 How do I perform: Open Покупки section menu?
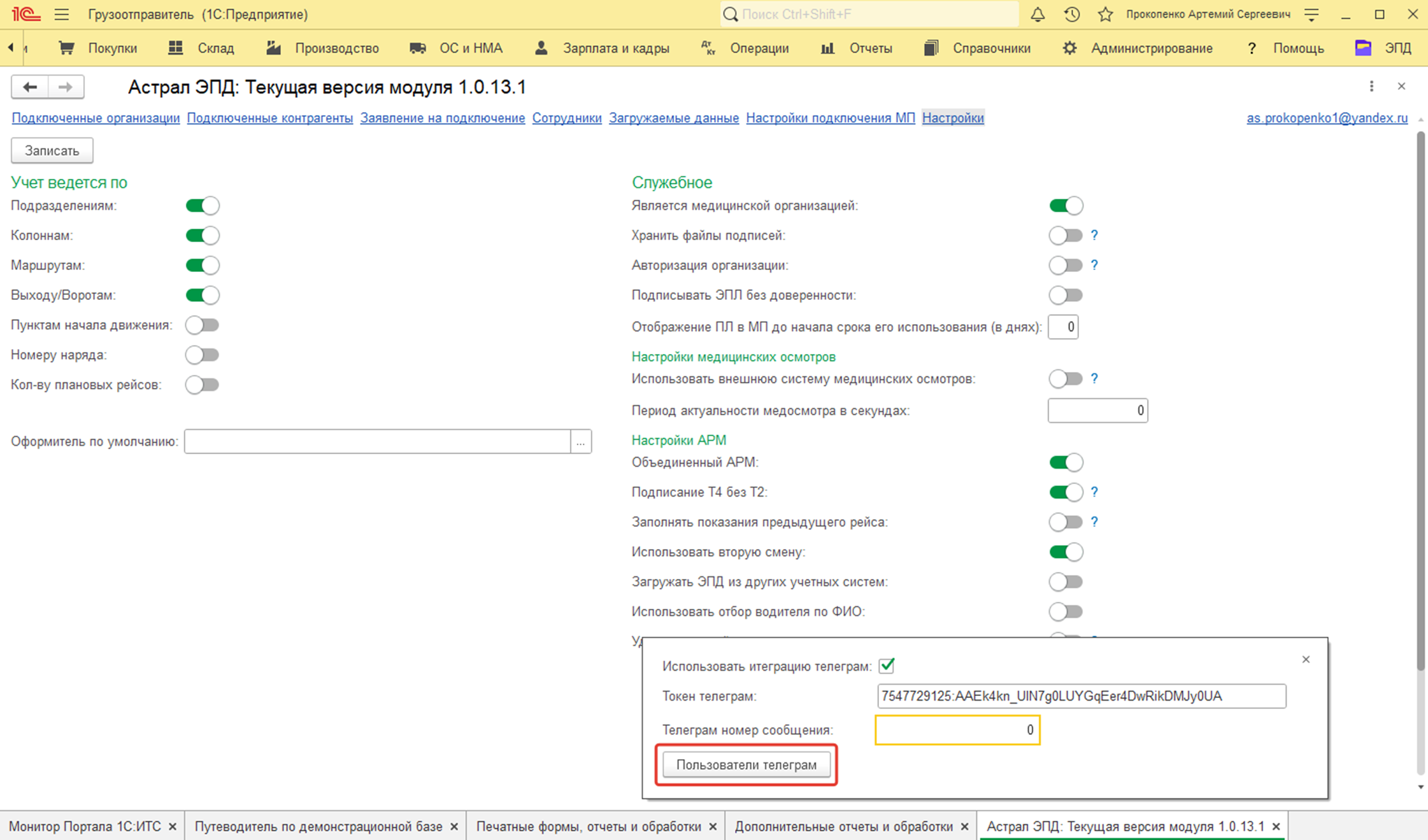pyautogui.click(x=98, y=48)
